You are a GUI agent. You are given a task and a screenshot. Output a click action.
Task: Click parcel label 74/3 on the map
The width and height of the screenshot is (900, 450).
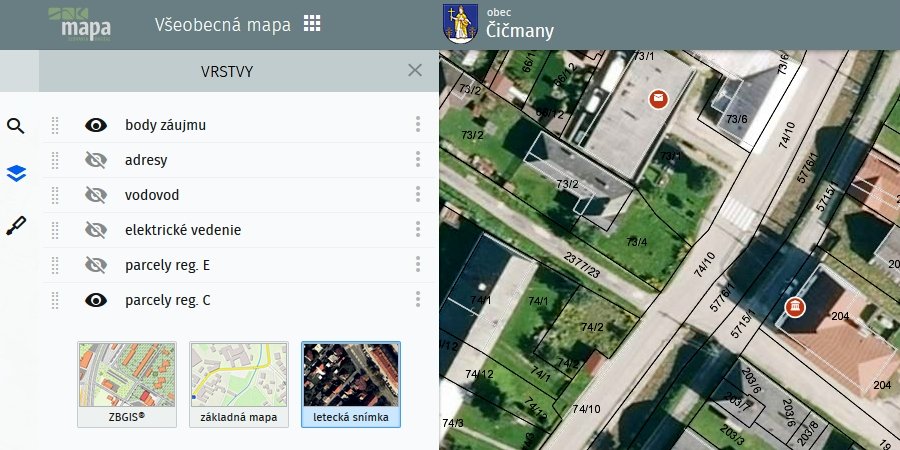point(453,423)
